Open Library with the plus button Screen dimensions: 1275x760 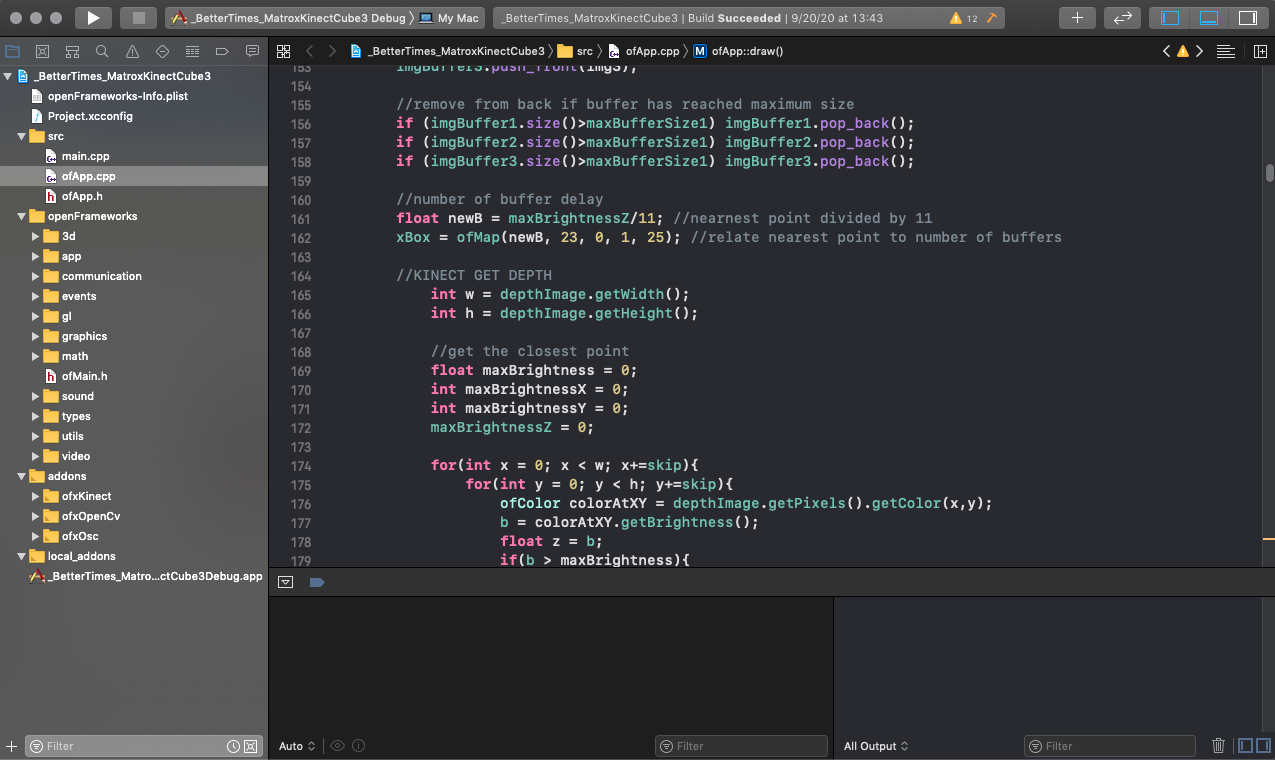tap(1077, 18)
